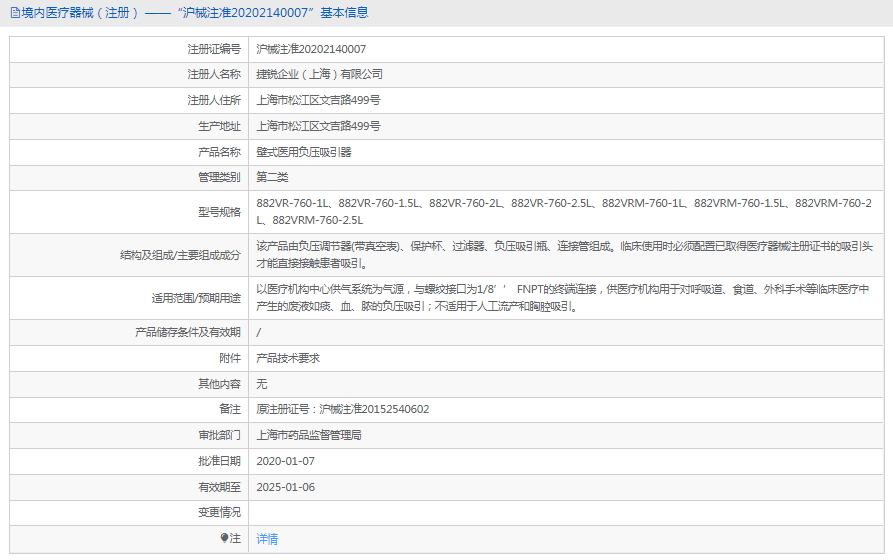893x560 pixels.
Task: Click the 生产地址 address value
Action: coord(318,126)
